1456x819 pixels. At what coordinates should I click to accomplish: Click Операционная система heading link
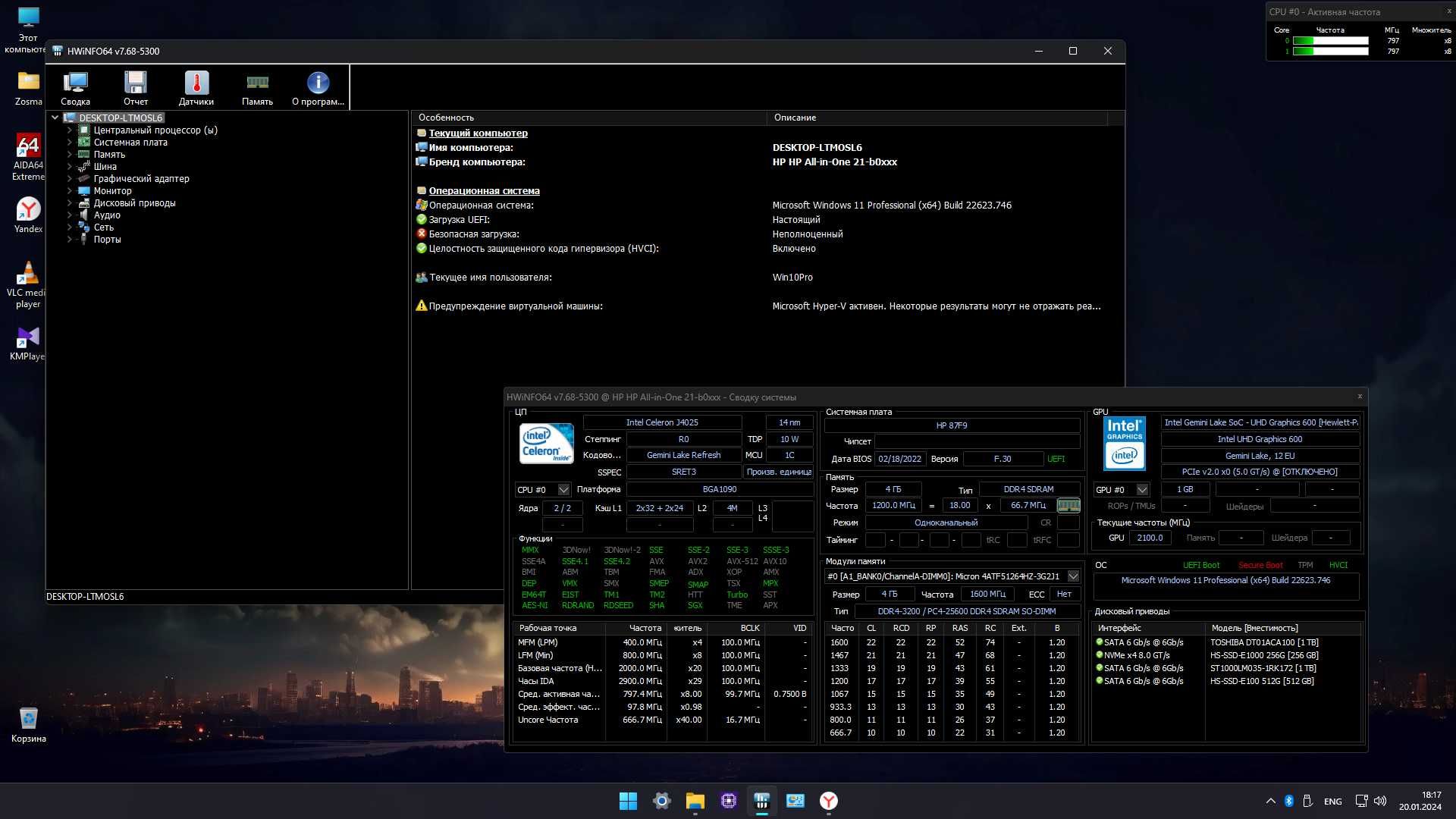point(484,191)
